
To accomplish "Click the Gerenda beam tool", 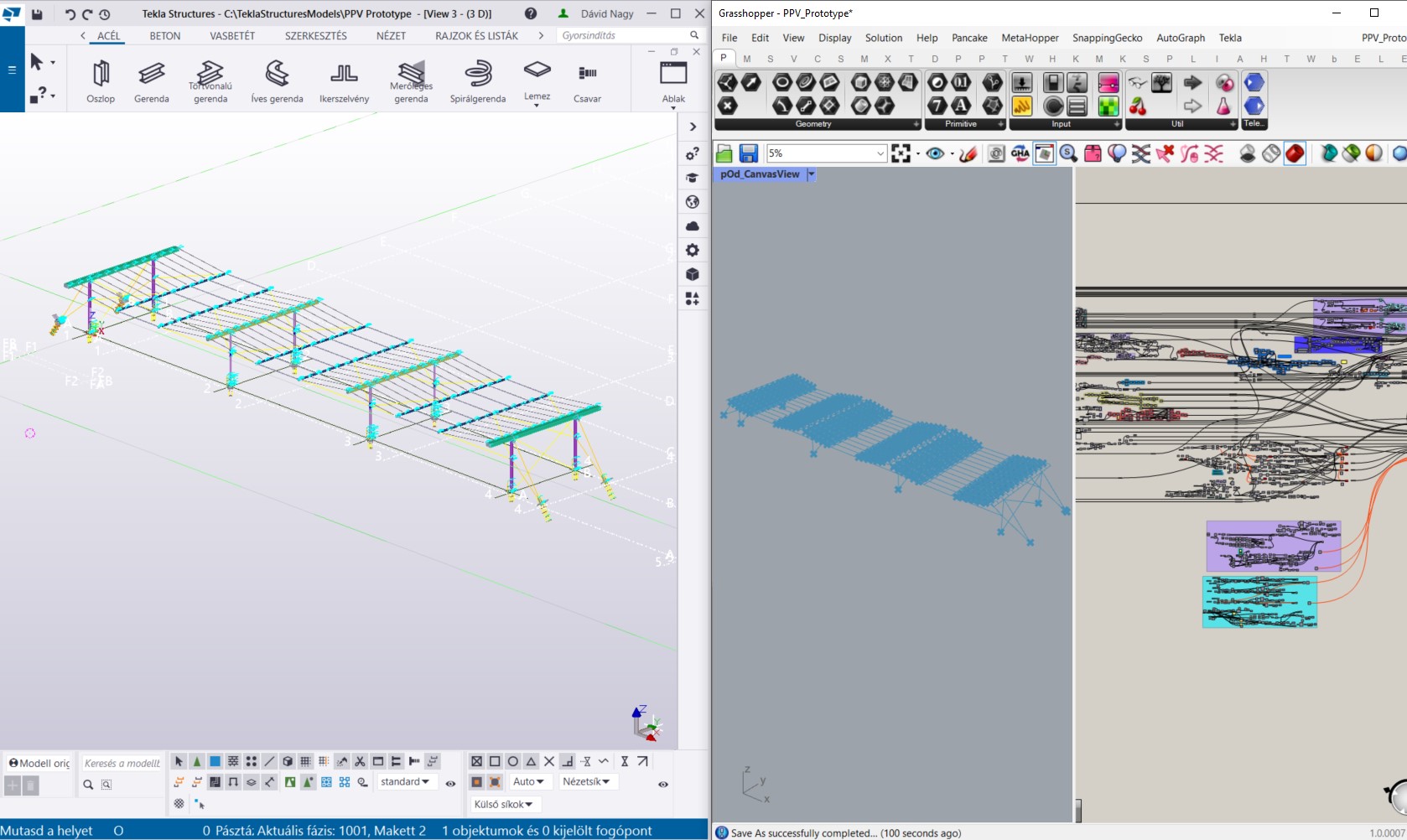I will point(151,81).
